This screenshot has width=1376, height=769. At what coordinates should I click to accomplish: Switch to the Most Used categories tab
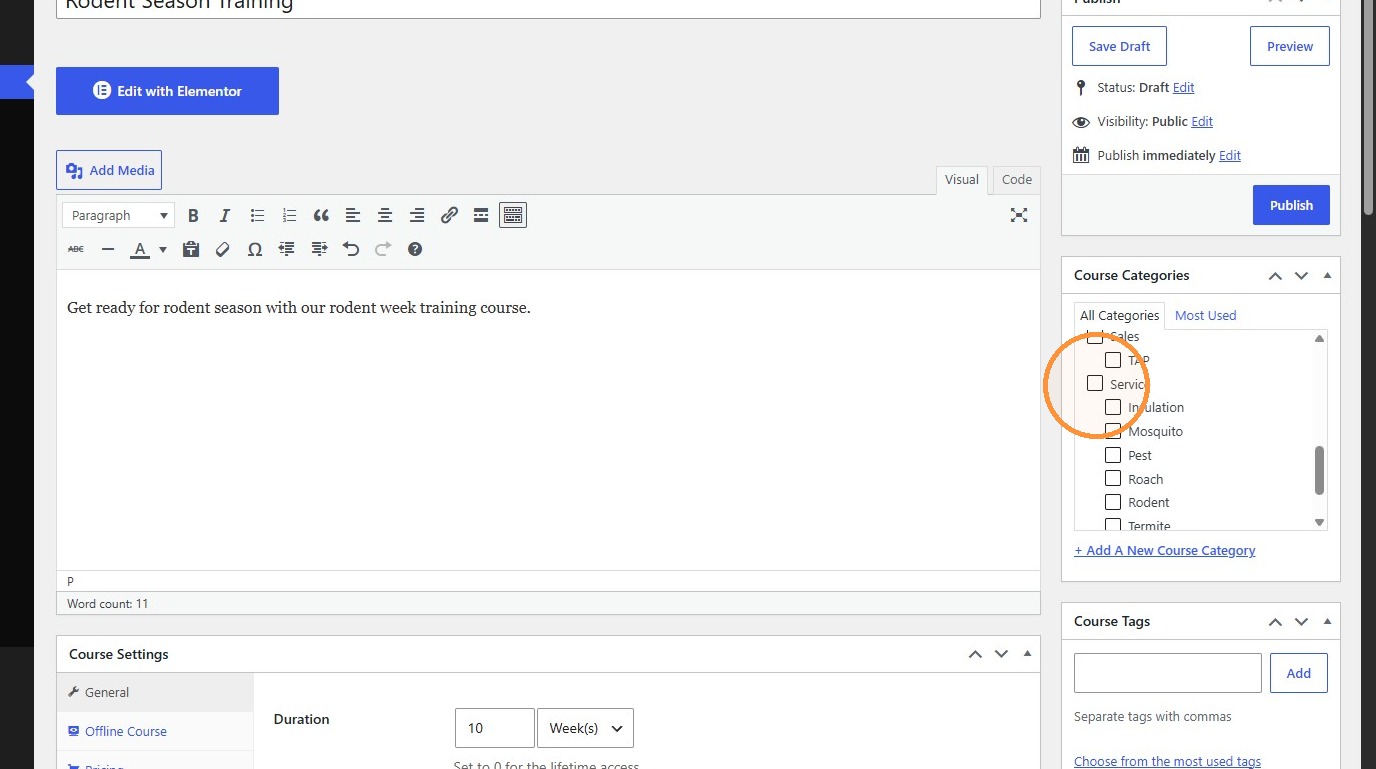[x=1205, y=315]
